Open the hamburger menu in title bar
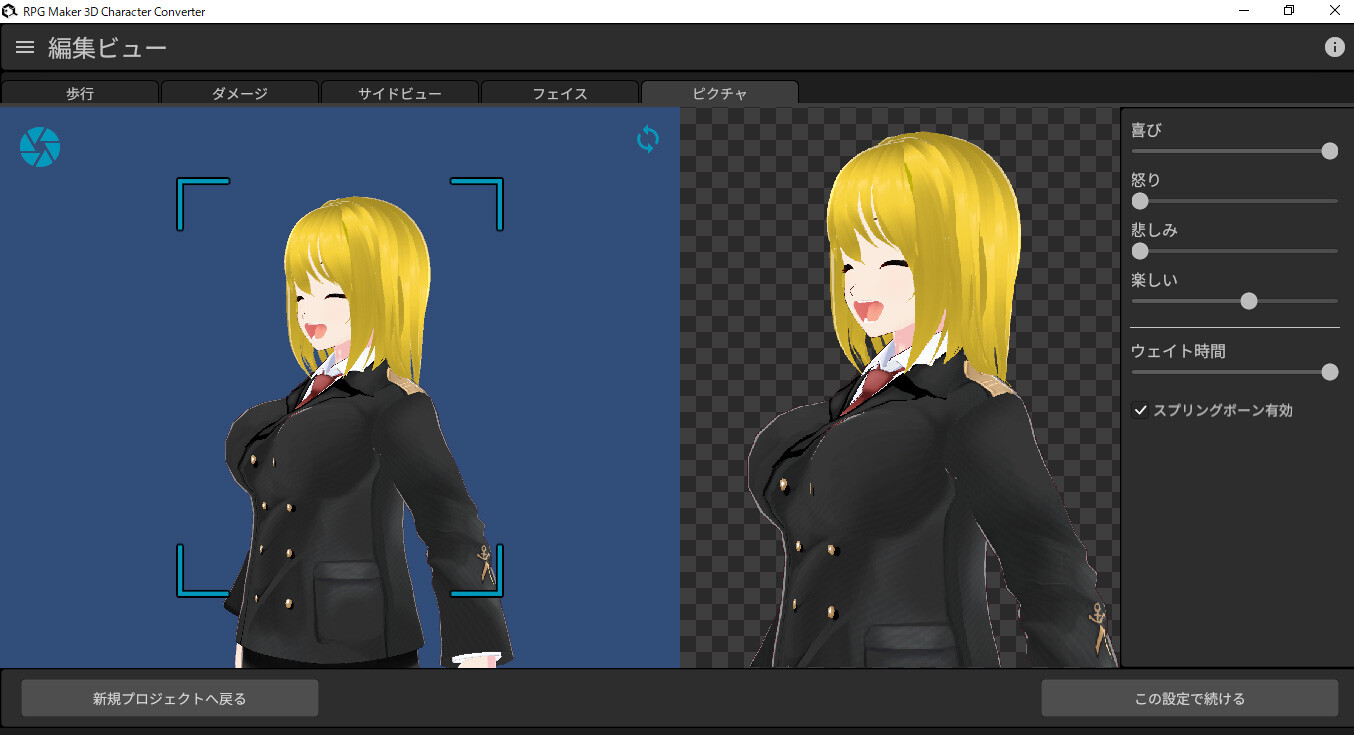Image resolution: width=1354 pixels, height=735 pixels. (x=24, y=46)
